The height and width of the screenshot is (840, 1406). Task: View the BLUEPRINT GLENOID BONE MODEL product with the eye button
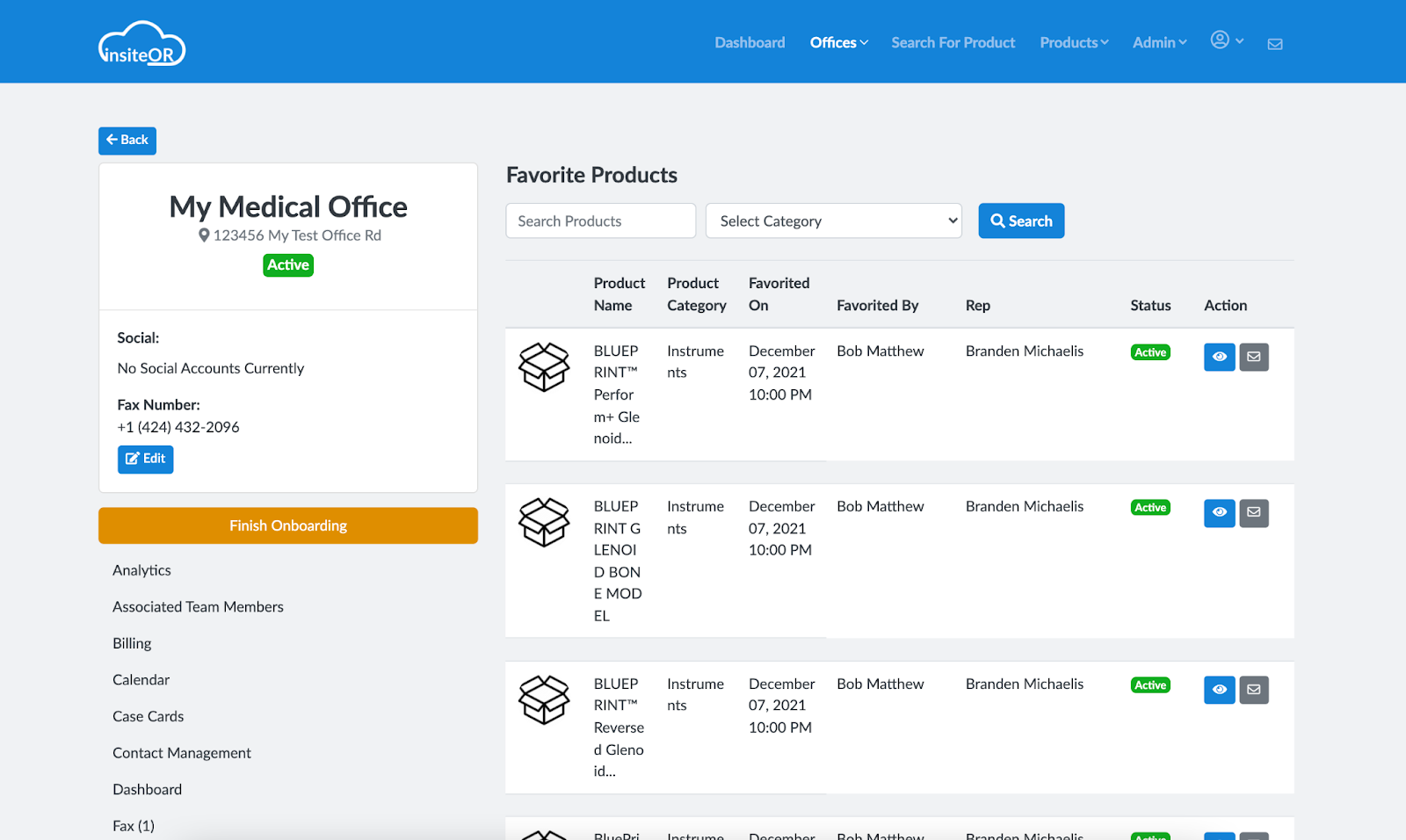(1219, 512)
